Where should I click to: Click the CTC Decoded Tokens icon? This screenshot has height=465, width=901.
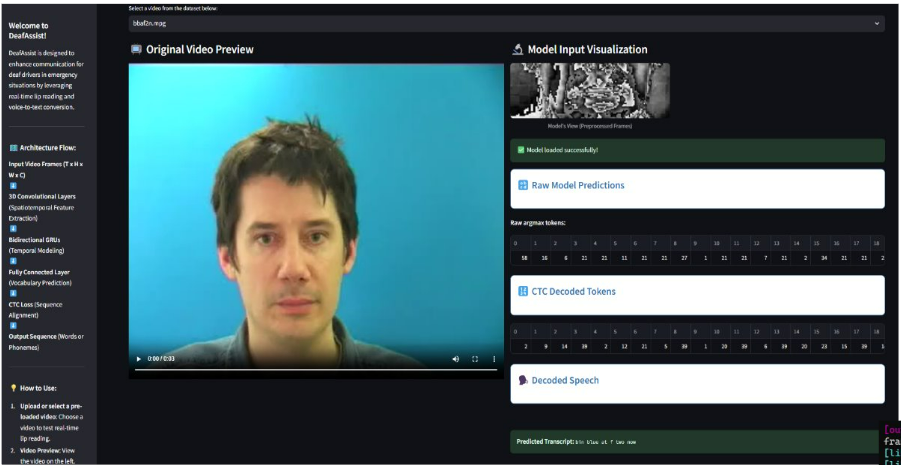tap(523, 291)
